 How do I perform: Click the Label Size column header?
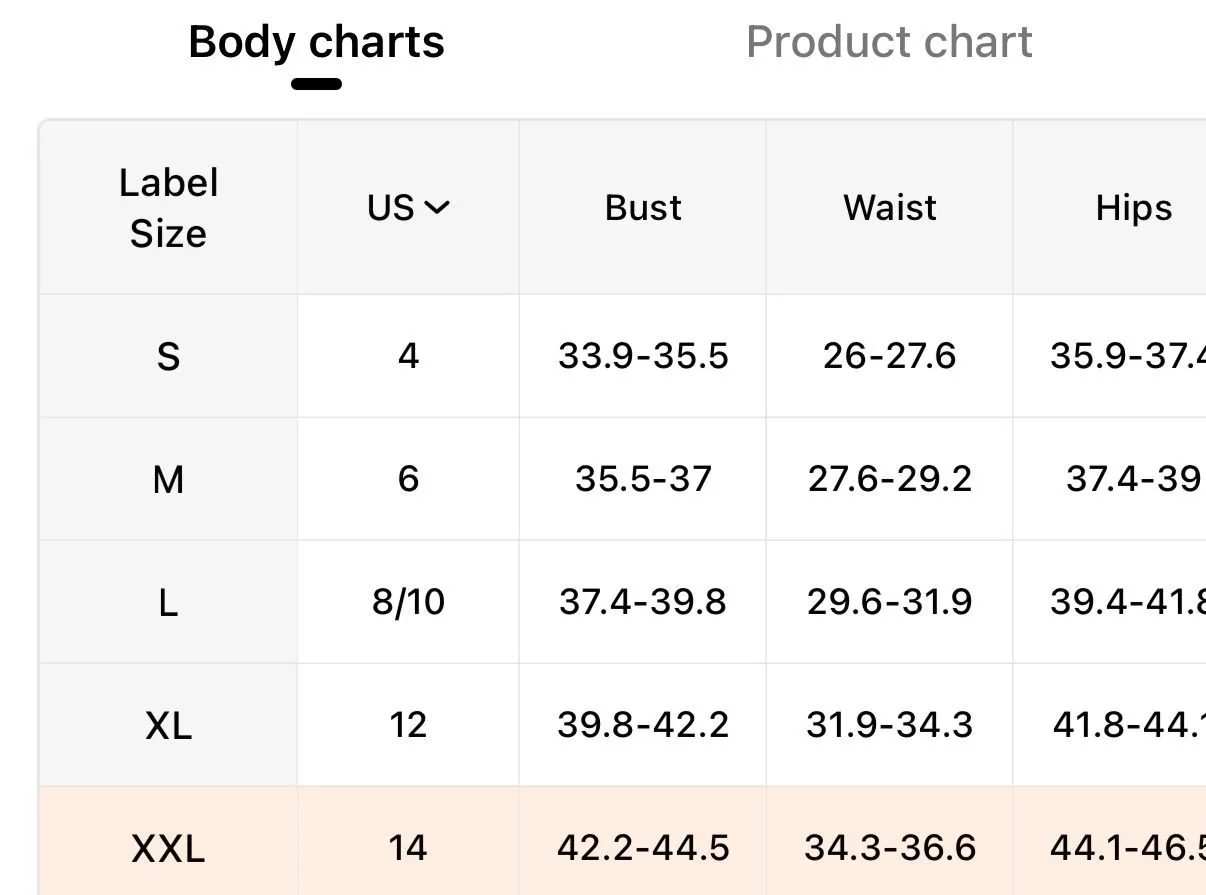tap(168, 208)
